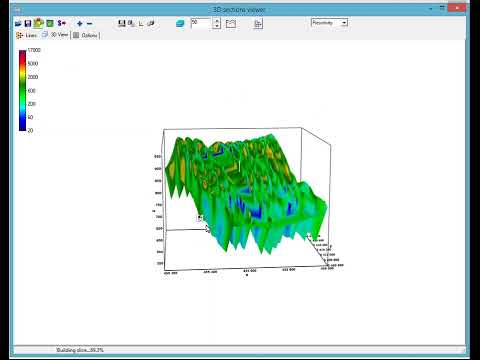This screenshot has width=480, height=360.
Task: Click the yellow-green folder toolbar icon
Action: 39,23
